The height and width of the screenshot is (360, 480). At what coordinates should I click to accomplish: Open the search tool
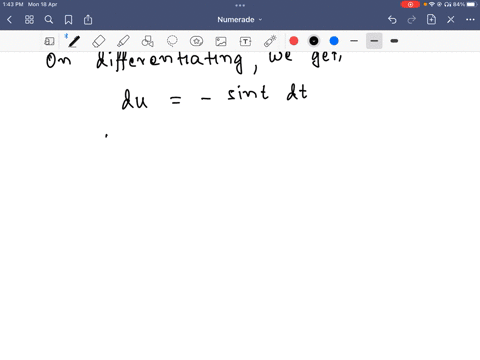point(49,20)
